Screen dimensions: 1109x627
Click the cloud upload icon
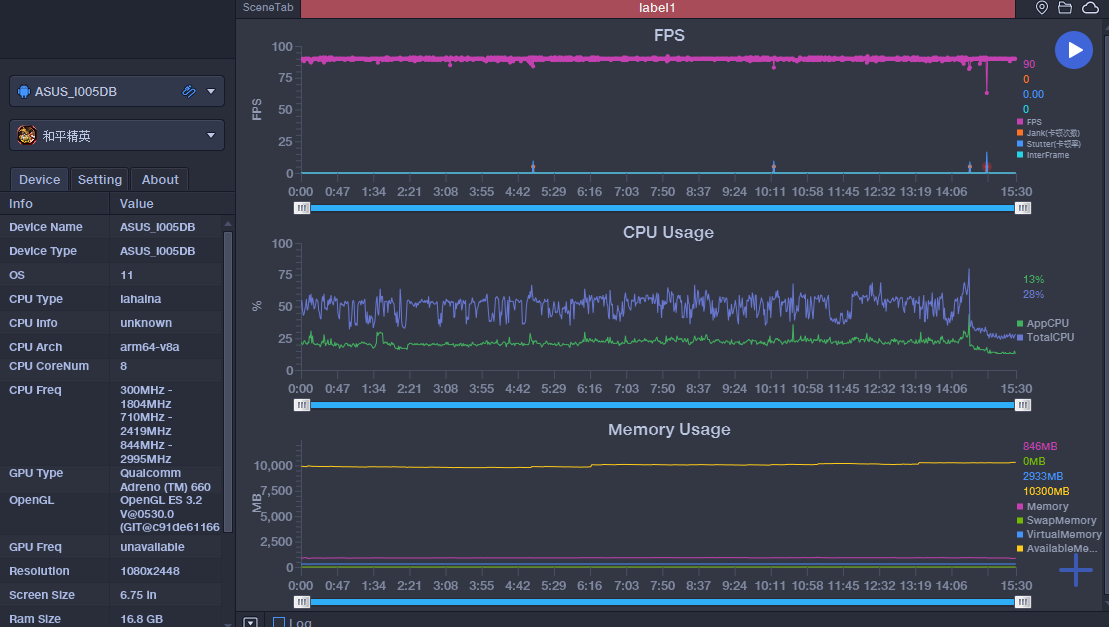click(1091, 8)
